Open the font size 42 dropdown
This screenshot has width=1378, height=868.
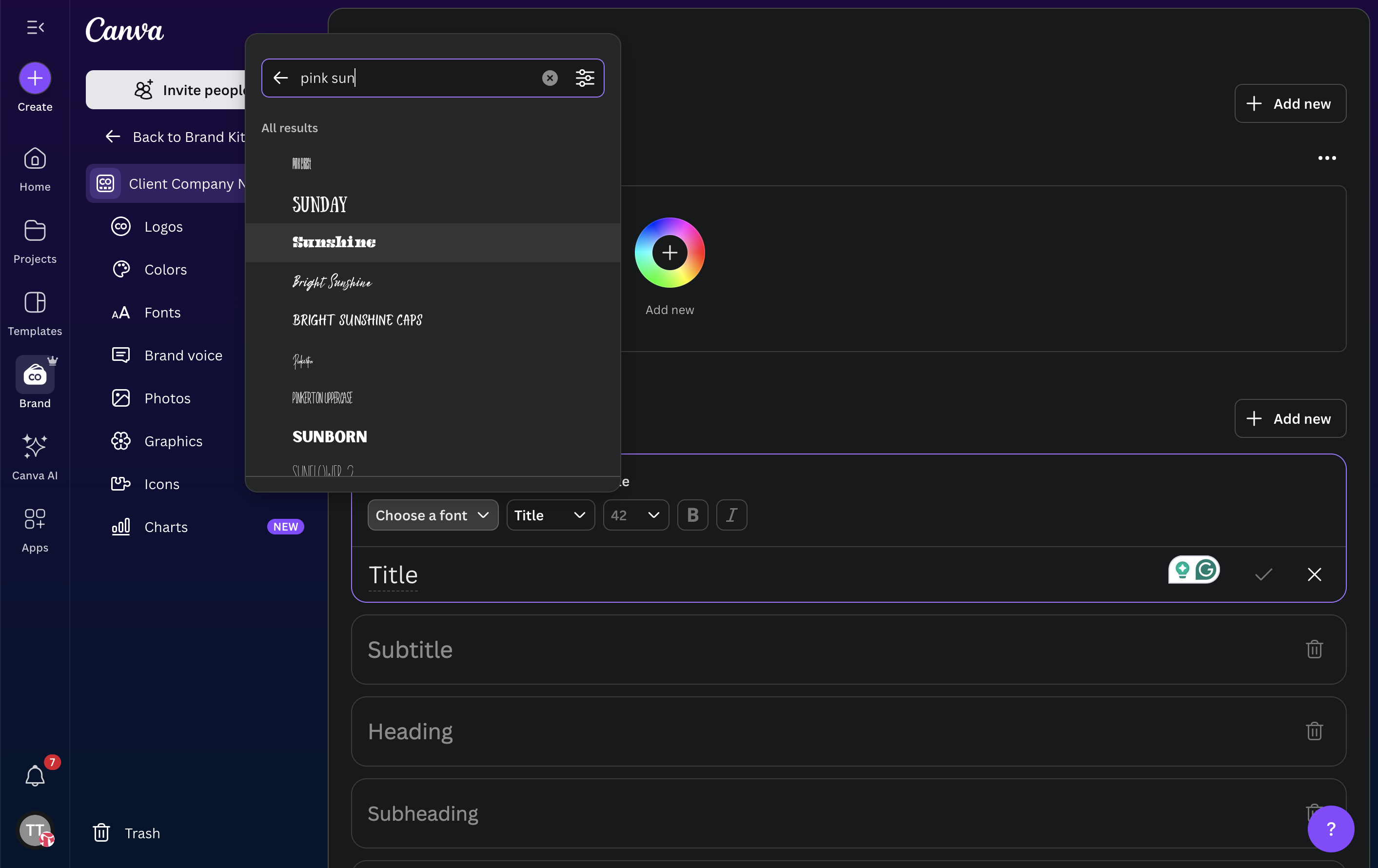[636, 515]
